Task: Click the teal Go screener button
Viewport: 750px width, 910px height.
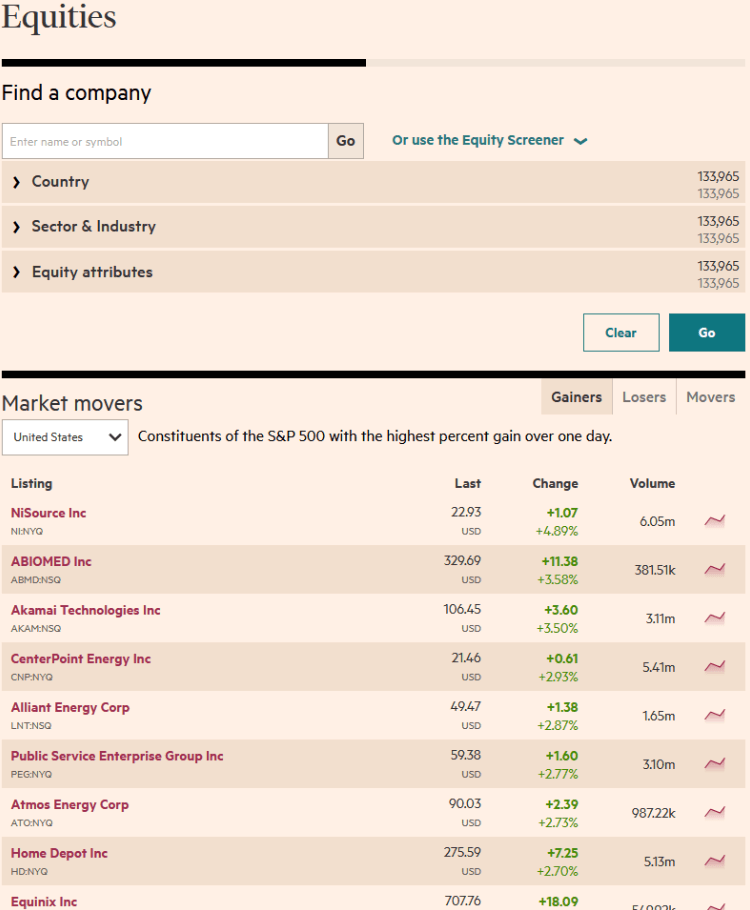Action: coord(706,333)
